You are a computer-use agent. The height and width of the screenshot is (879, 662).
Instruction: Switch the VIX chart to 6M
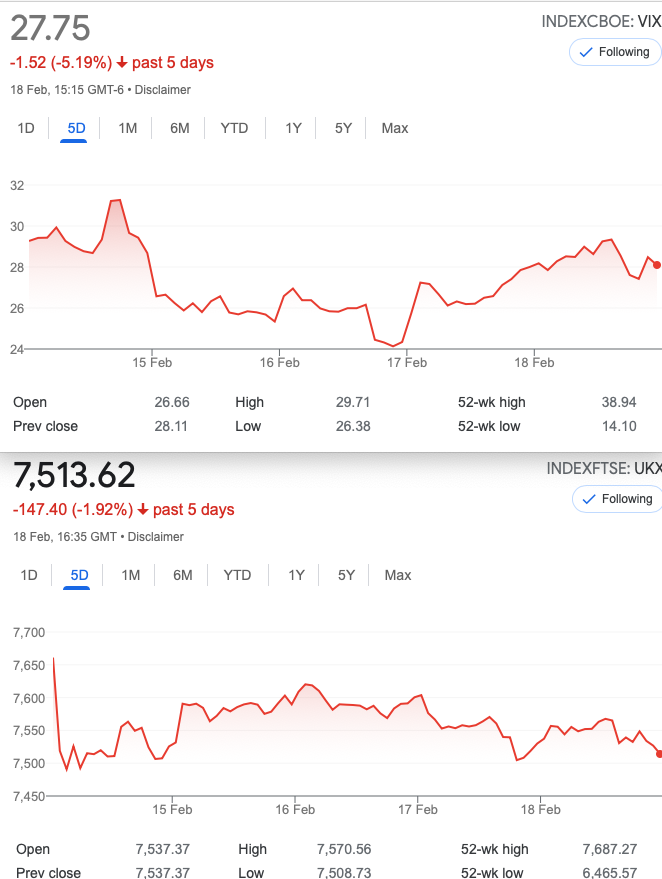179,128
